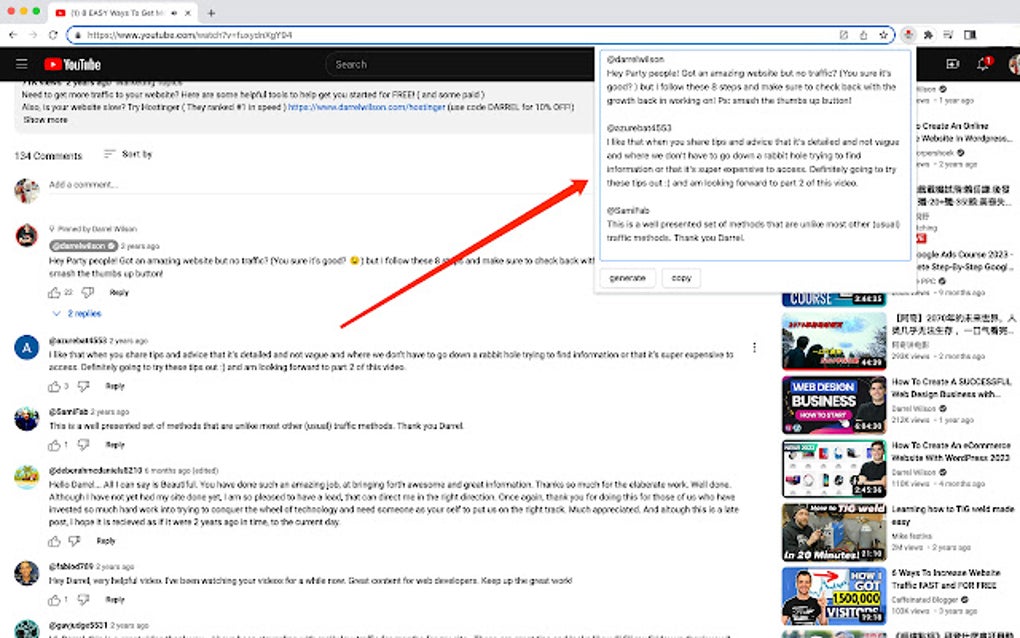Image resolution: width=1020 pixels, height=638 pixels.
Task: Select the '134 Comments' count text
Action: pyautogui.click(x=48, y=155)
